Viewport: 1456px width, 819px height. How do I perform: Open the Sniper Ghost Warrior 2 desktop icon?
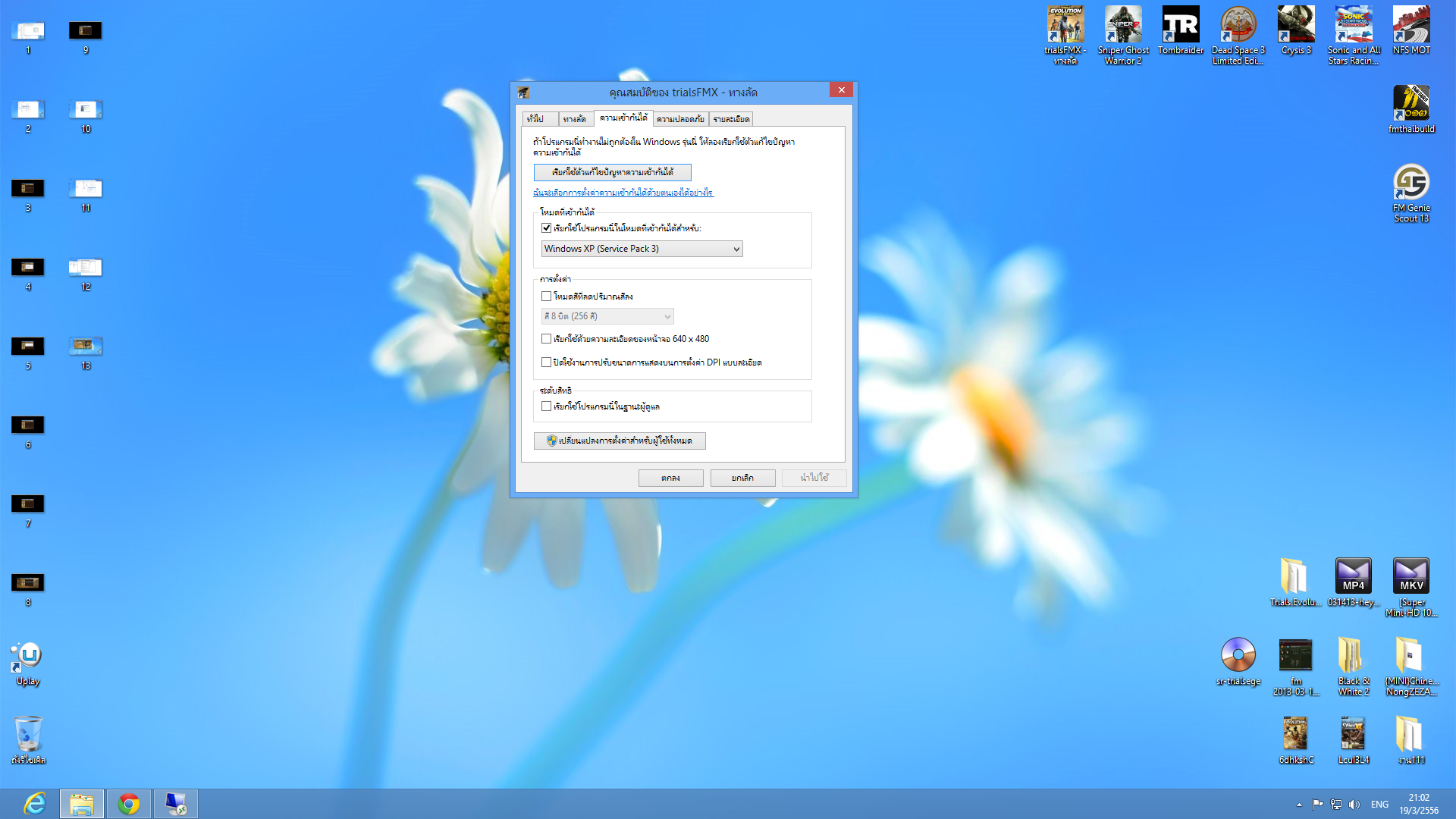coord(1122,27)
